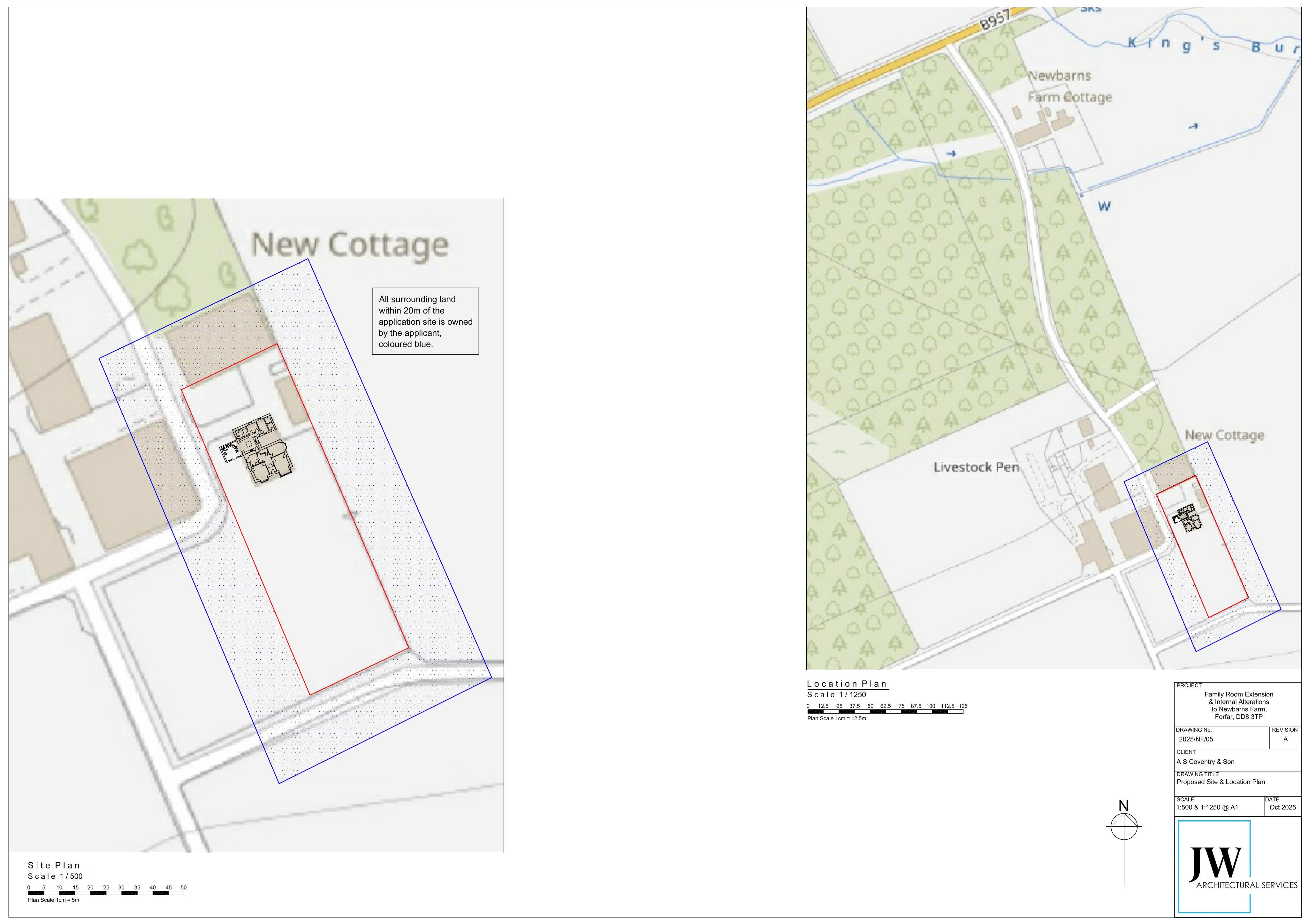The image size is (1308, 924).
Task: Click the 'DRAWING TITLE' field heading
Action: coord(1198,775)
